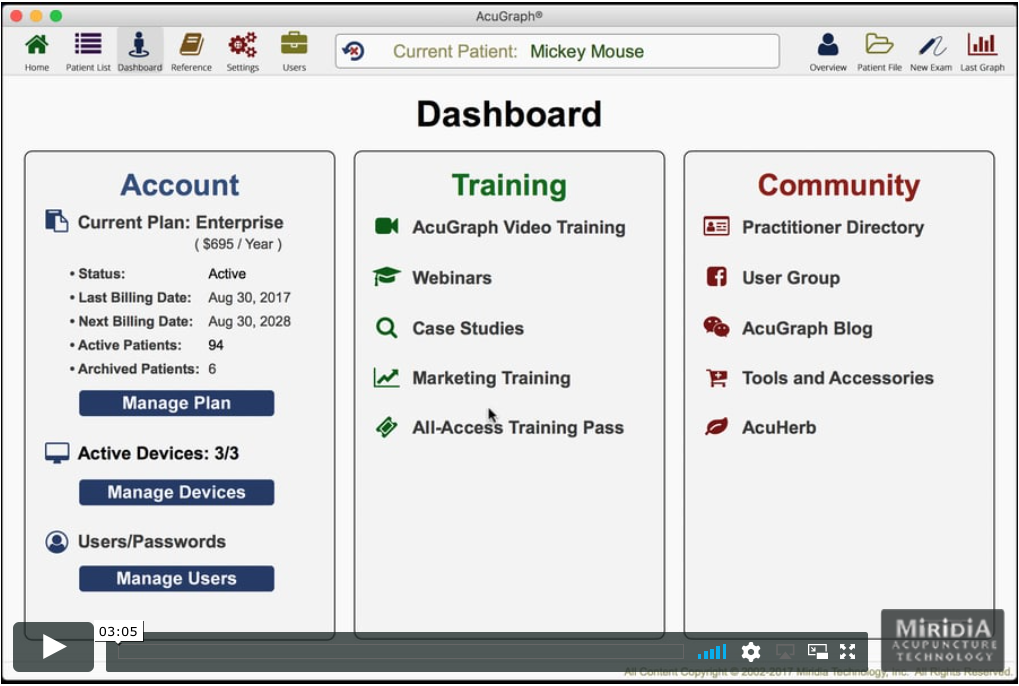Click the Users/Passwords profile icon
Screen dimensions: 1019x686
(x=57, y=542)
